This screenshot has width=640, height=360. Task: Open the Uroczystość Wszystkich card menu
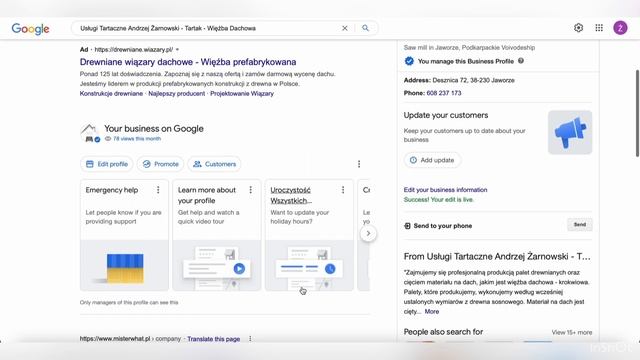343,190
